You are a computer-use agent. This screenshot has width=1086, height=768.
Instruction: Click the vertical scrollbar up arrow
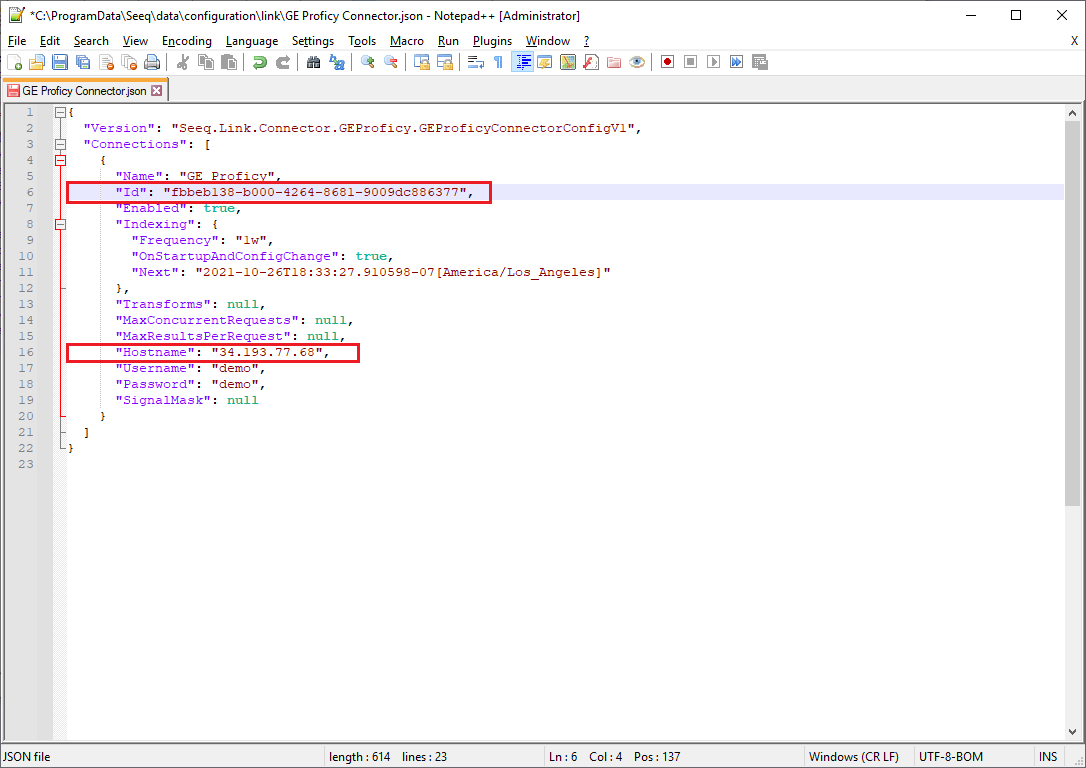(1072, 113)
